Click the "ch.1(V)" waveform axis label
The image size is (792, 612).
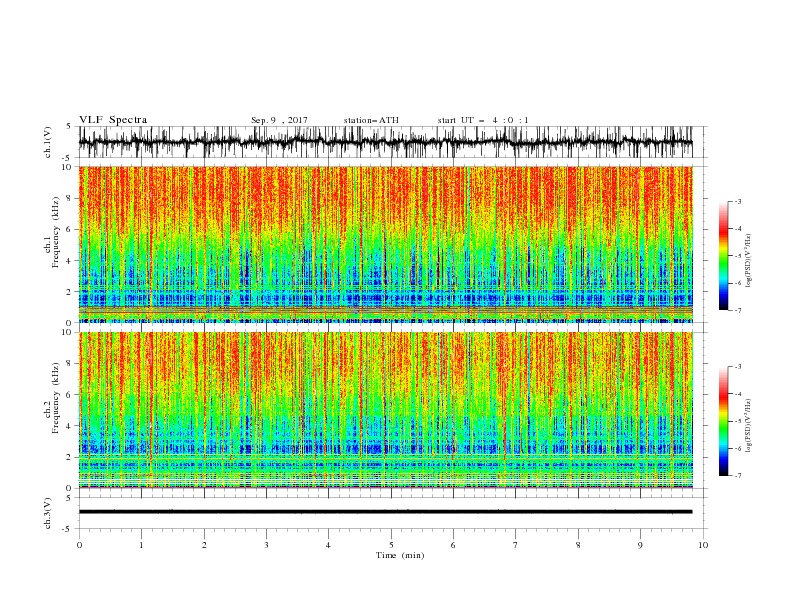click(48, 142)
